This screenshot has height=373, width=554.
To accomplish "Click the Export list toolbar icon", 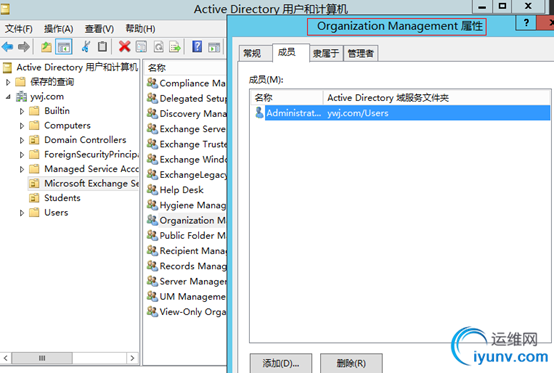I will [175, 47].
